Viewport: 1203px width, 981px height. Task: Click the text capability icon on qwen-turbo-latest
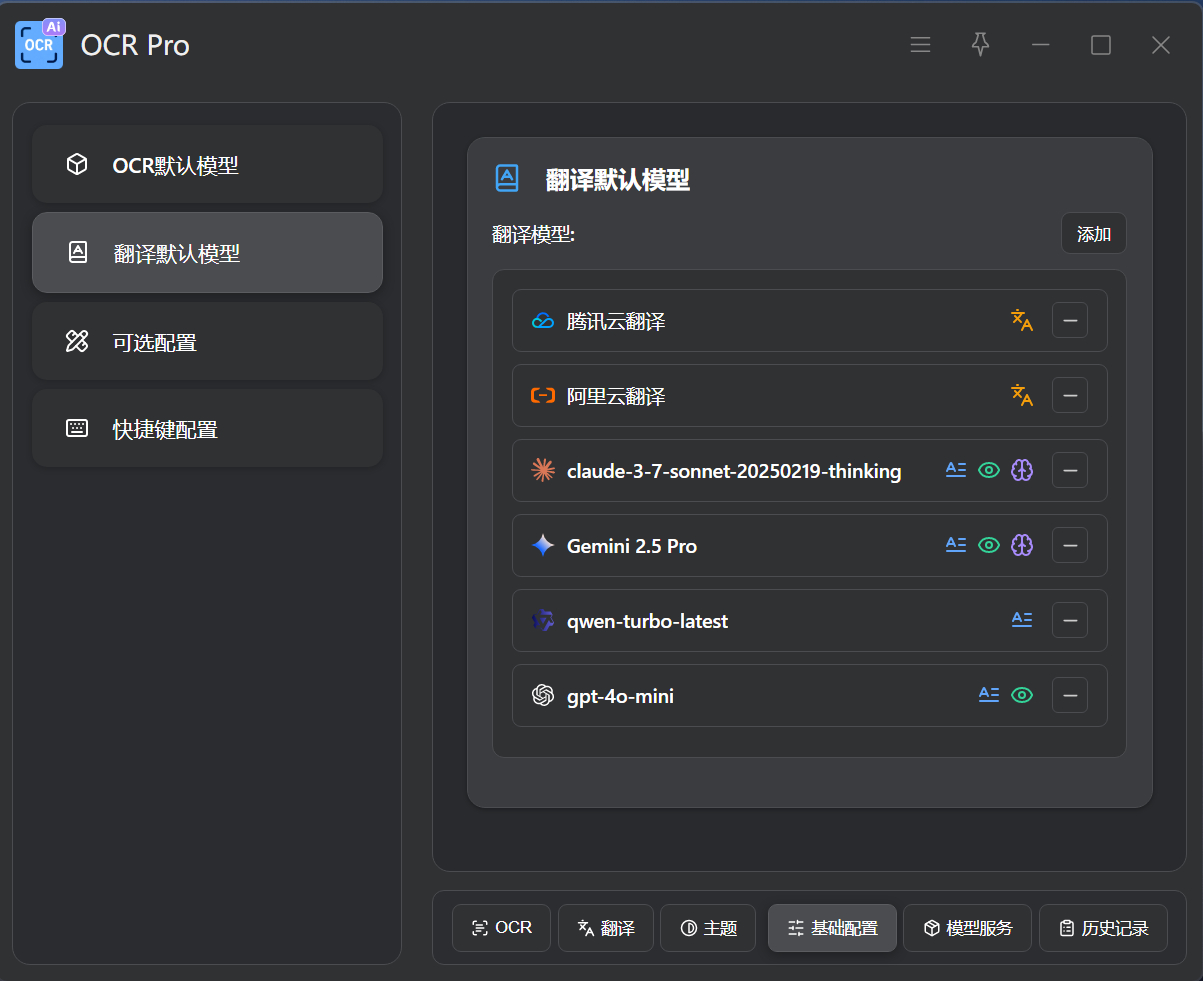point(1021,620)
